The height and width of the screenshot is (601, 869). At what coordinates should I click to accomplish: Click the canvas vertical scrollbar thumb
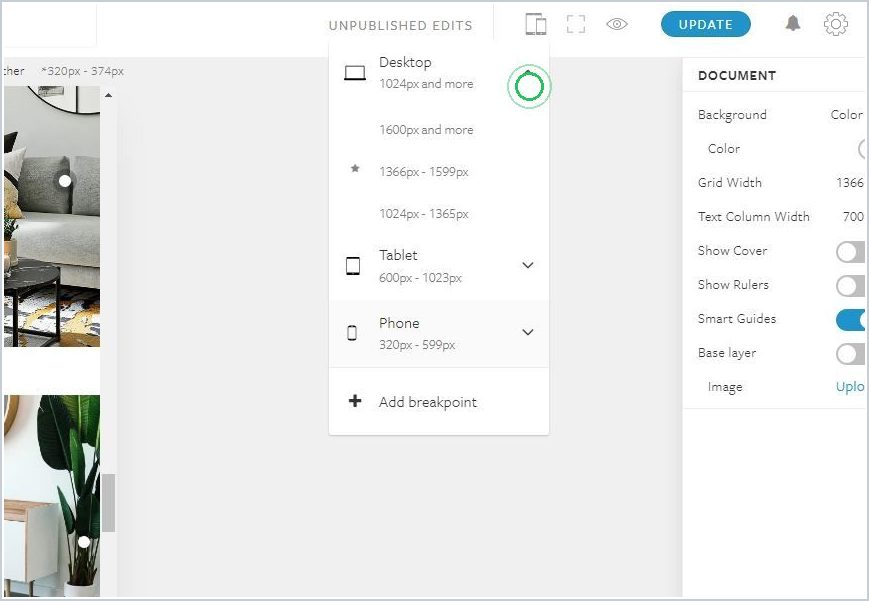109,502
